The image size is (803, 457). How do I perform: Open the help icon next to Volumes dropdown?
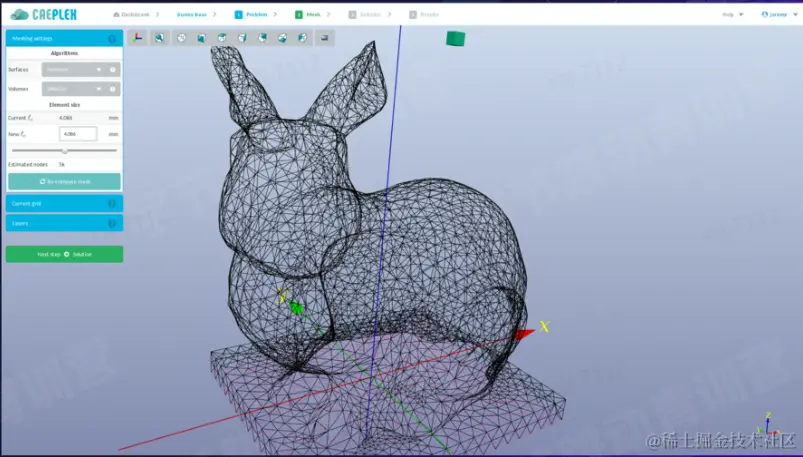(x=113, y=89)
